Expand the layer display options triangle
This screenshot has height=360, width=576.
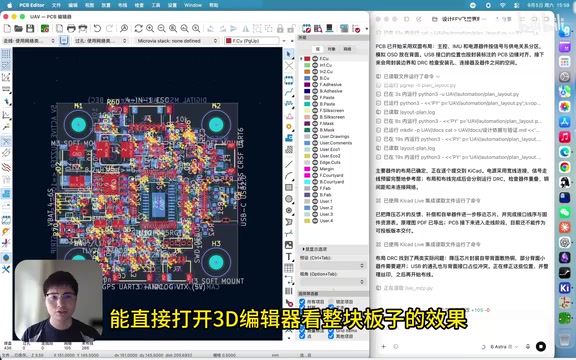click(x=303, y=249)
